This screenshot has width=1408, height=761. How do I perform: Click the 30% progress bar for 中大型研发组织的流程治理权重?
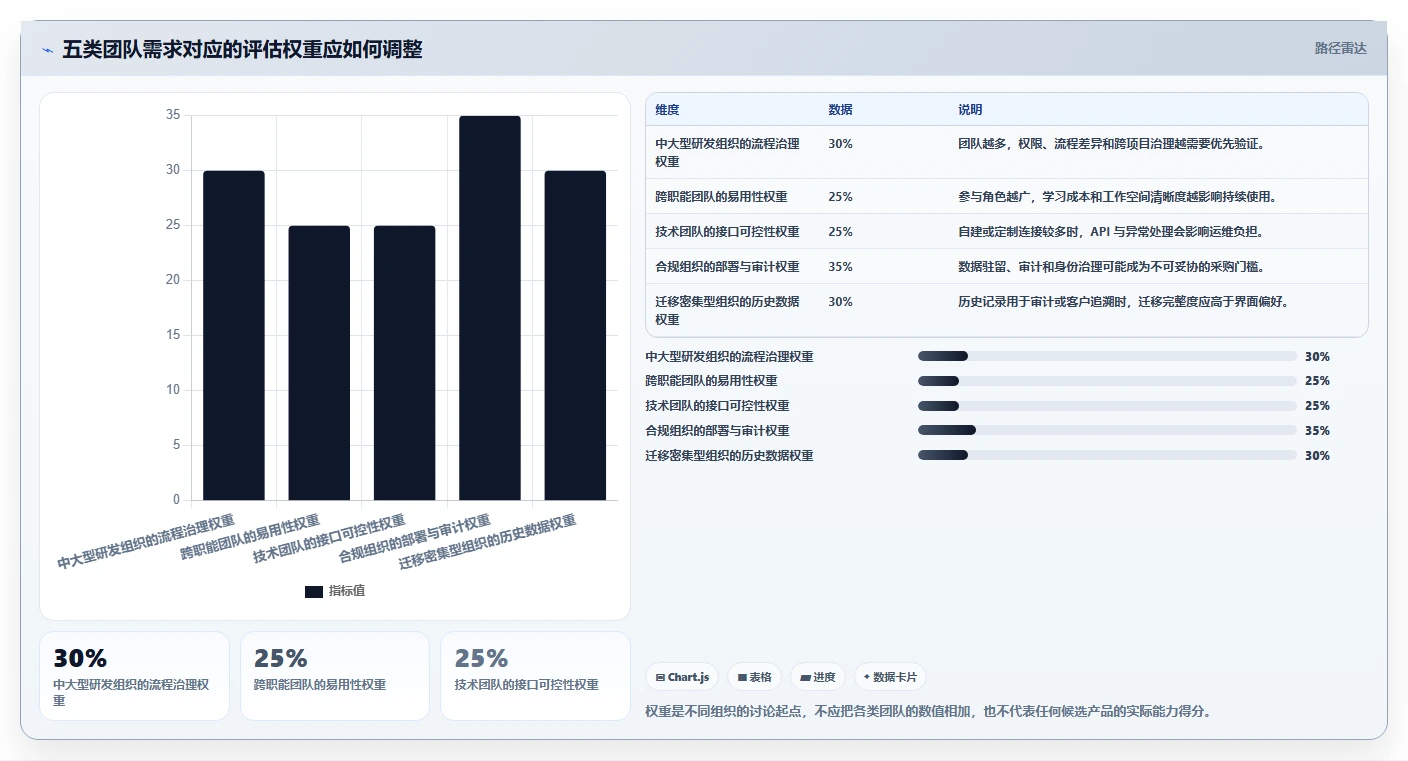1107,356
